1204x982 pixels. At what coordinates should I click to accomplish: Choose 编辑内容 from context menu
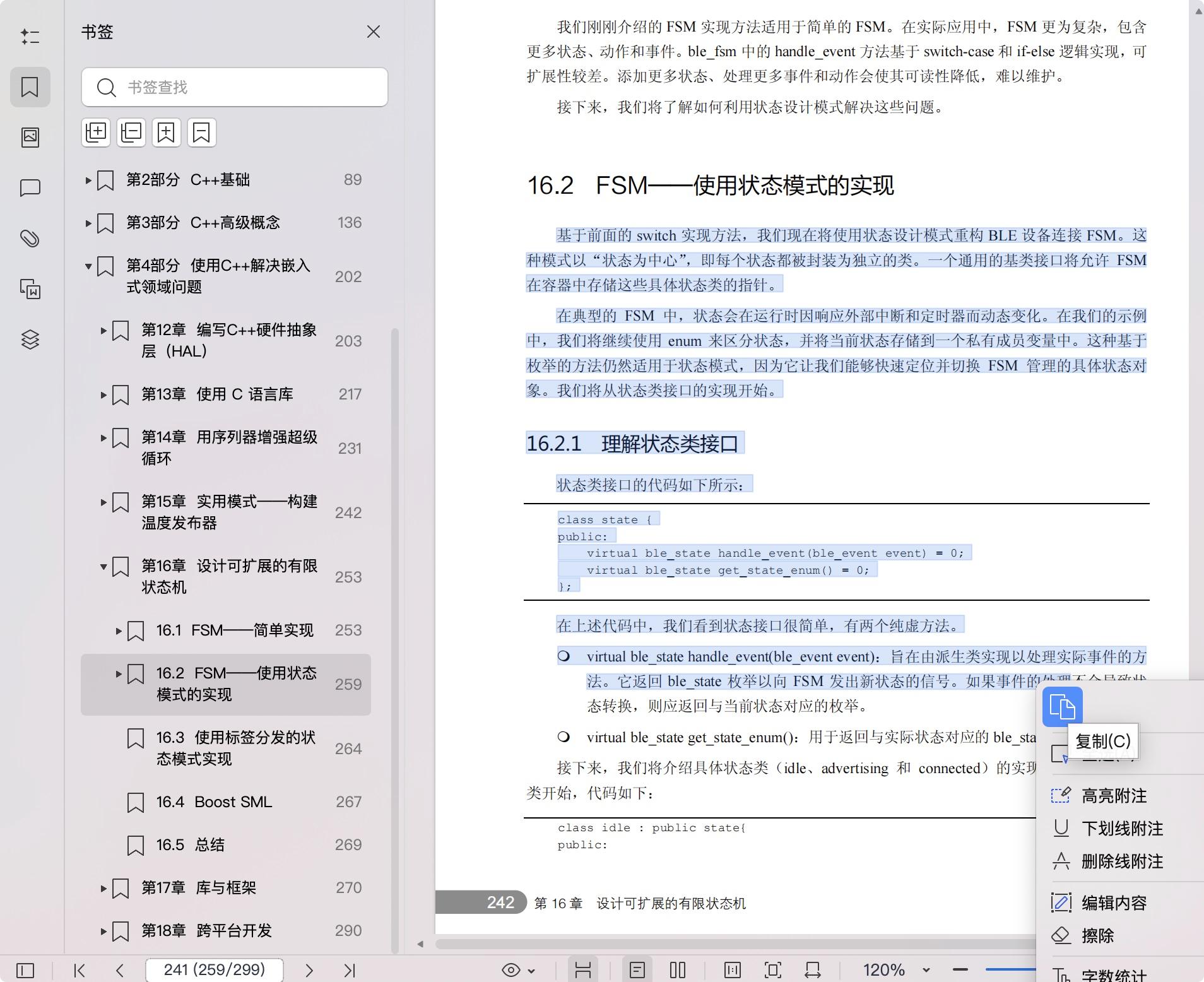[1114, 903]
